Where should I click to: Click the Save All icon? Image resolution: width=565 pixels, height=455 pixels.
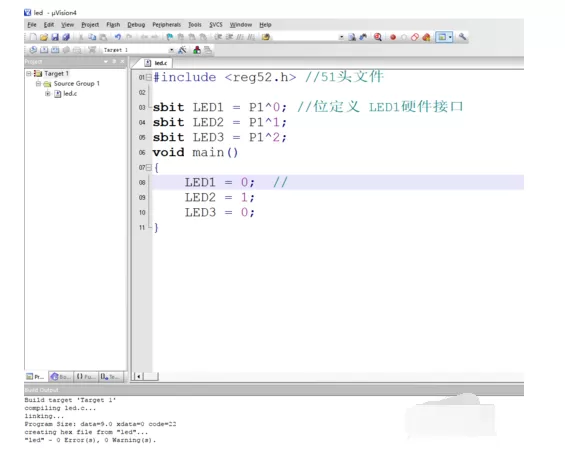pos(66,37)
